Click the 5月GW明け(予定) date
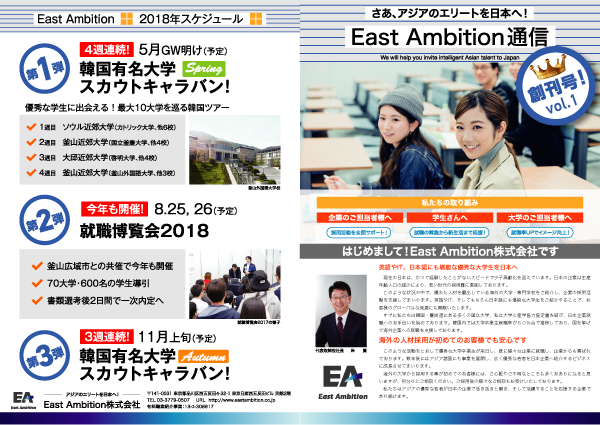600x425 pixels. (x=183, y=50)
